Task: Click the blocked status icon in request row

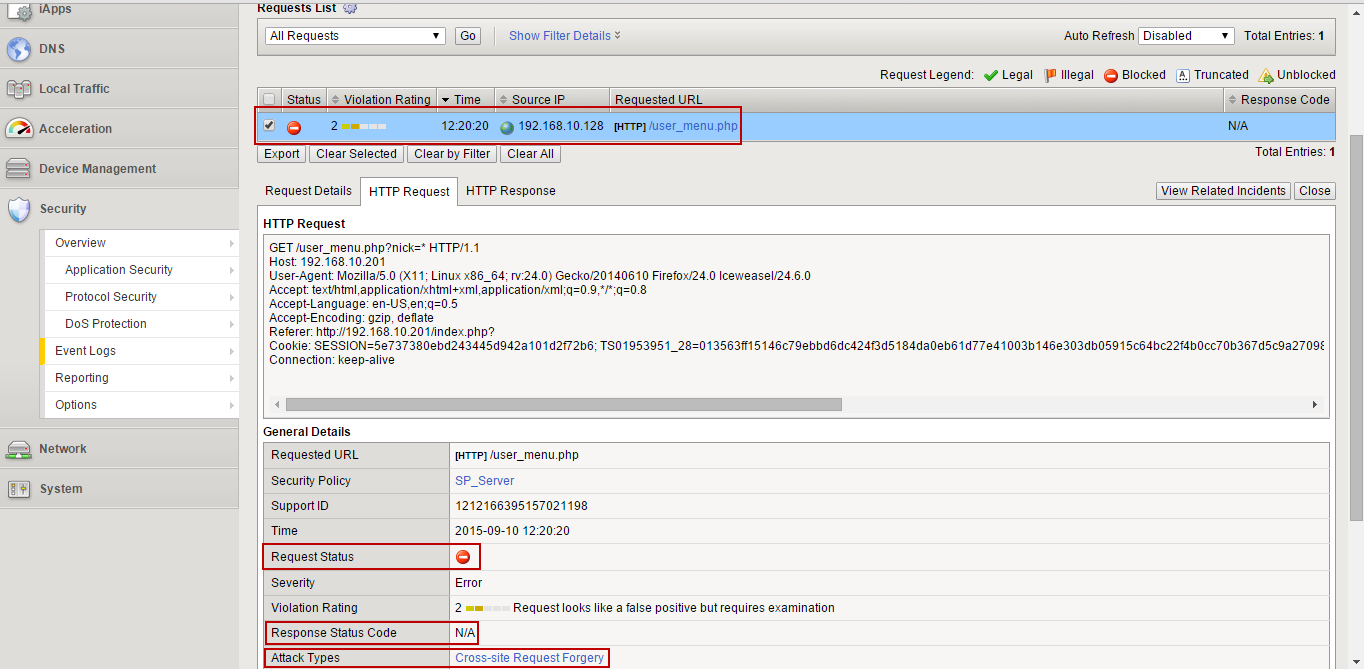Action: point(294,127)
